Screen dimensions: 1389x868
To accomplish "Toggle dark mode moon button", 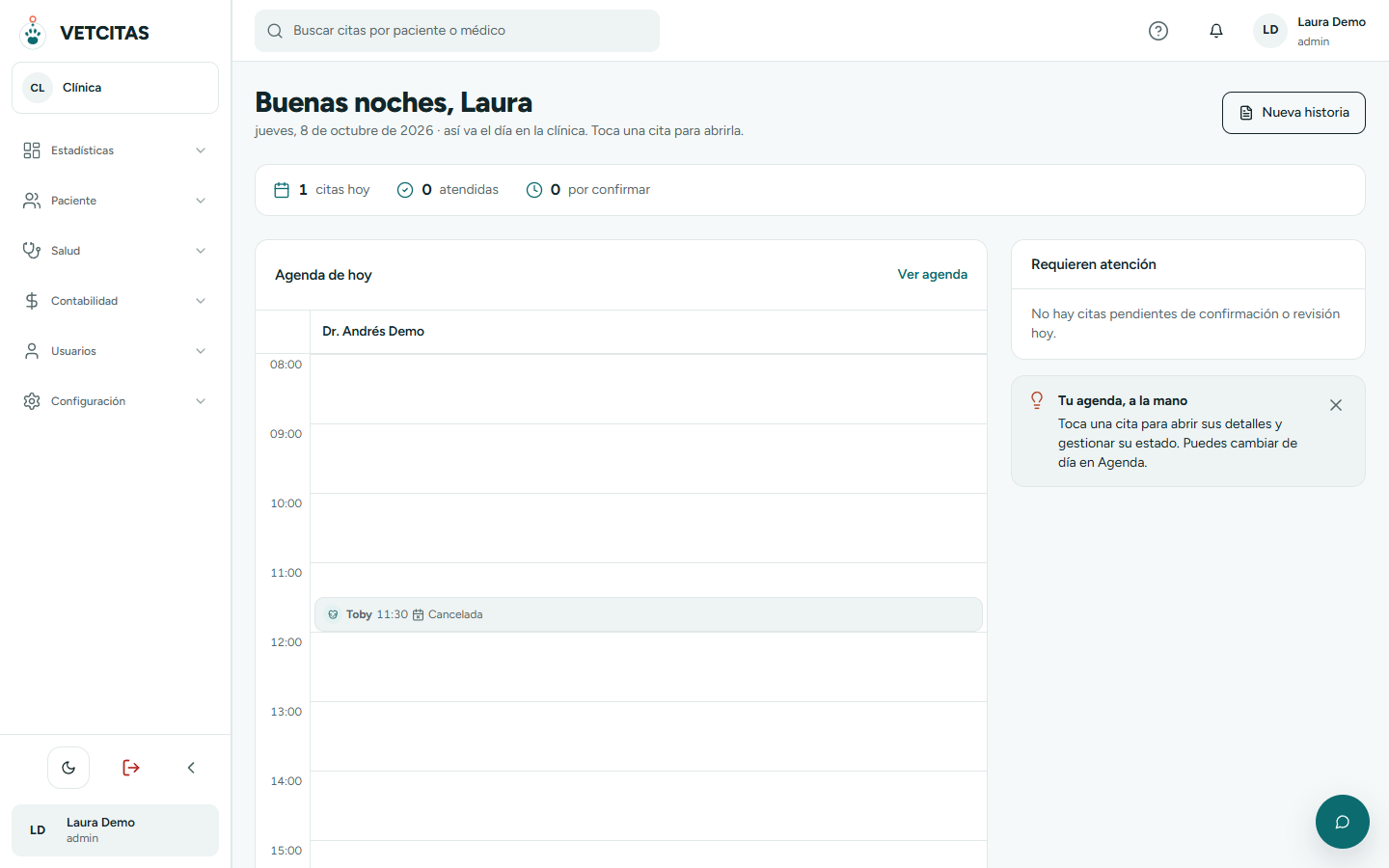I will pyautogui.click(x=68, y=768).
